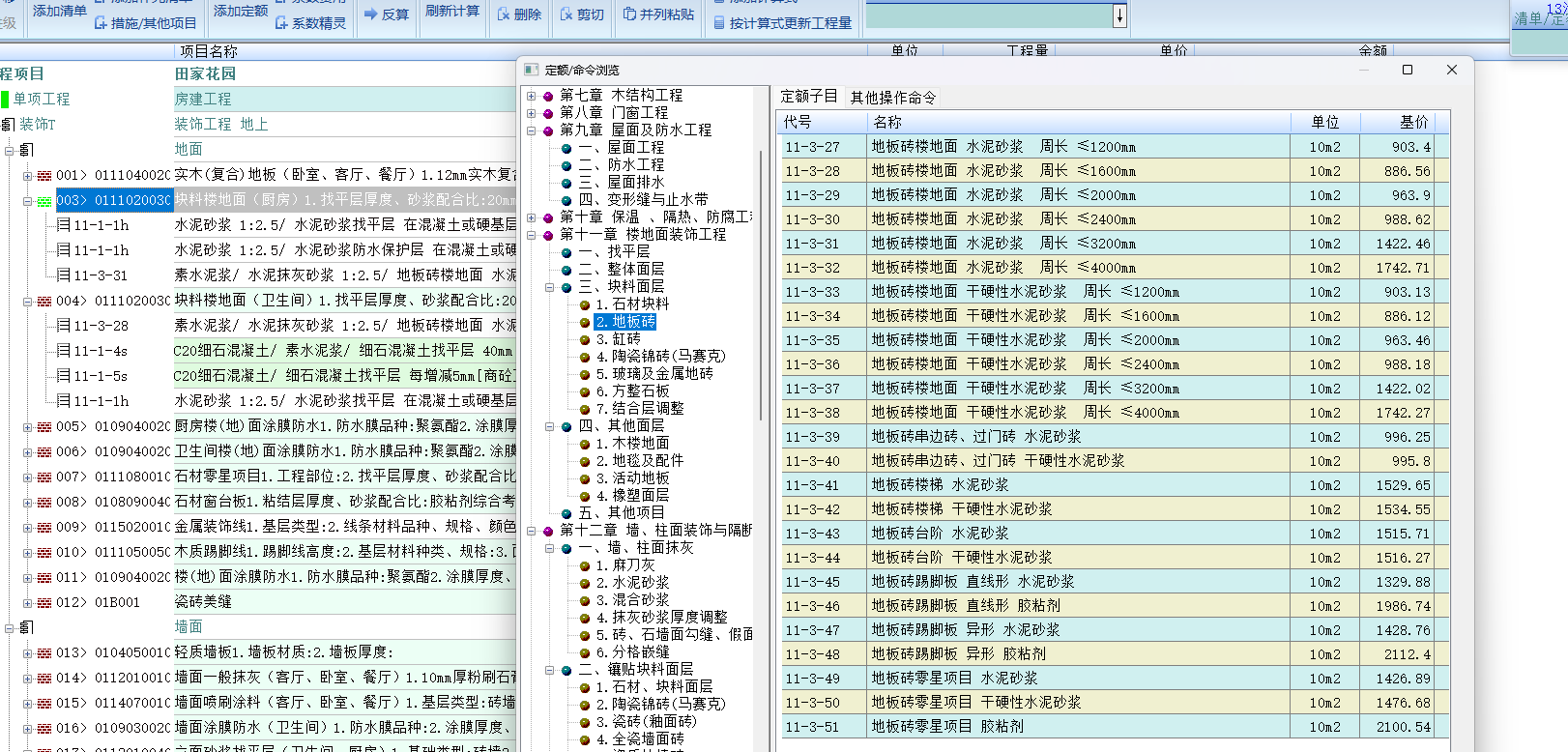1568x752 pixels.
Task: Select 2. 地板砖 tree item
Action: tap(625, 322)
